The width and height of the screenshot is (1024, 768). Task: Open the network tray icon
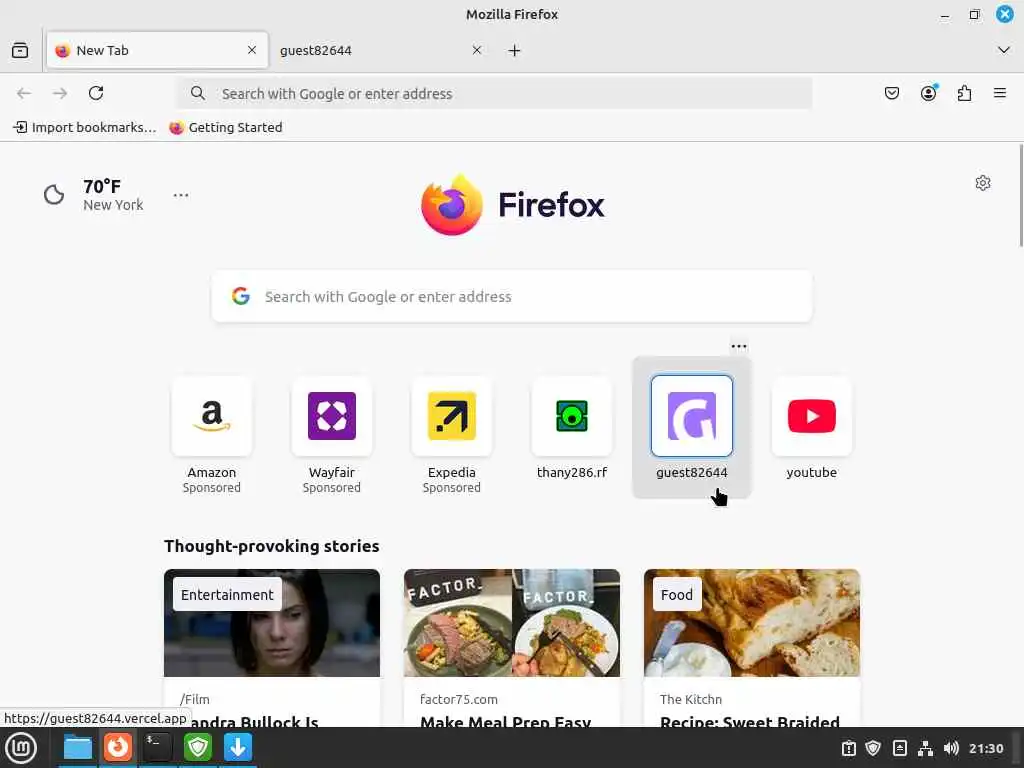click(x=925, y=748)
